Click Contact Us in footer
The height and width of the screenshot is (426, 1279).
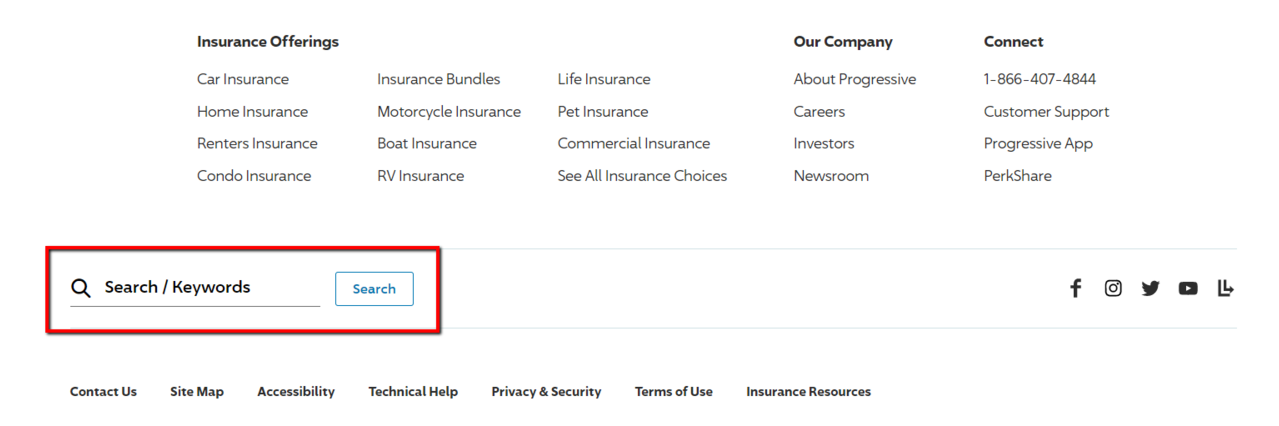coord(103,392)
